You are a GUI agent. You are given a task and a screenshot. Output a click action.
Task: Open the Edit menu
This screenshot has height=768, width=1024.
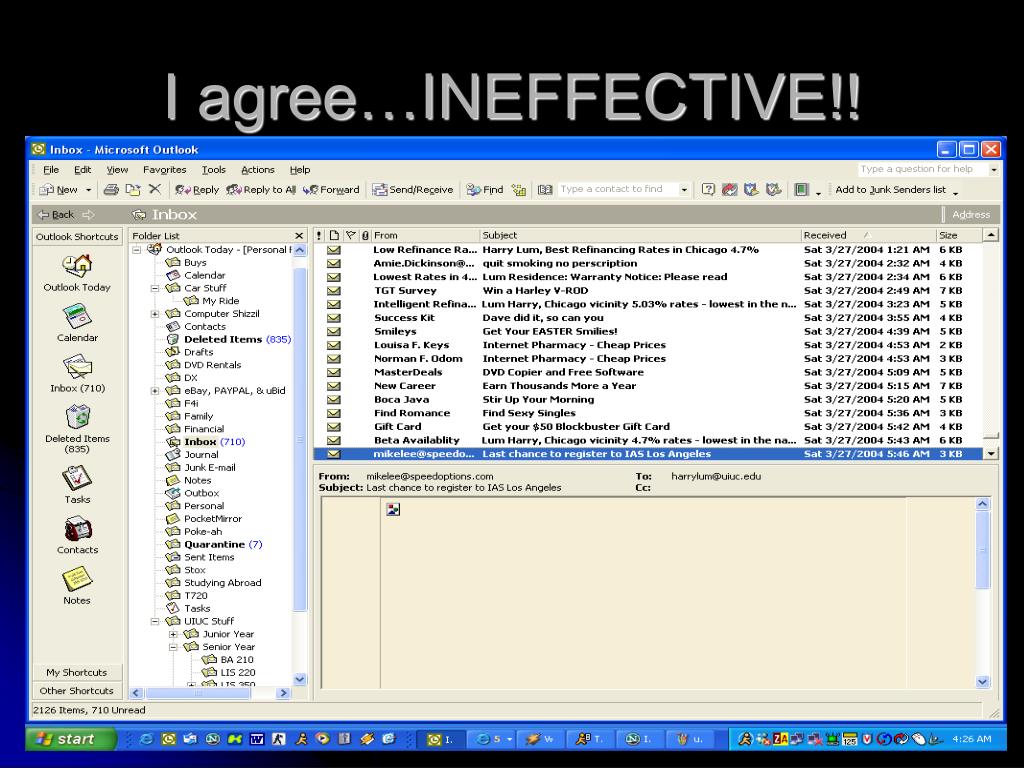pyautogui.click(x=82, y=170)
